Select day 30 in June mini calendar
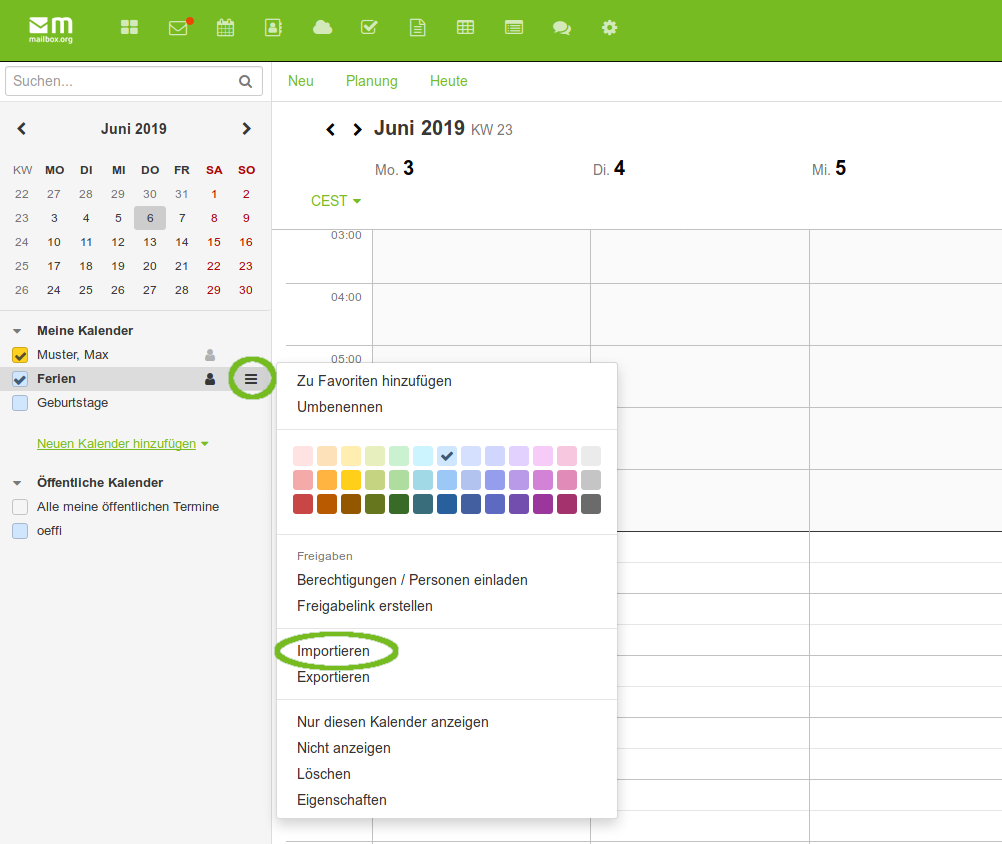This screenshot has width=1002, height=844. pyautogui.click(x=246, y=290)
